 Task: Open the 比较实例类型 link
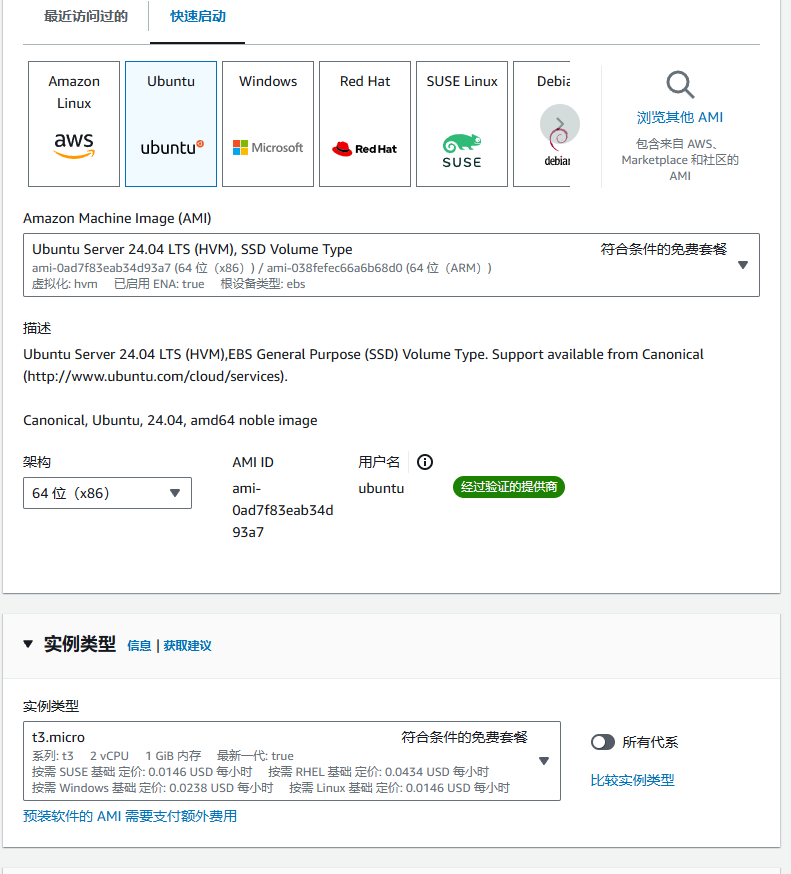click(x=633, y=780)
